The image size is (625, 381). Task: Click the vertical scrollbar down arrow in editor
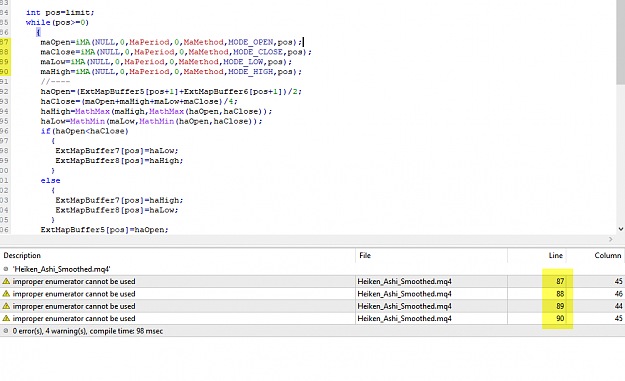621,229
